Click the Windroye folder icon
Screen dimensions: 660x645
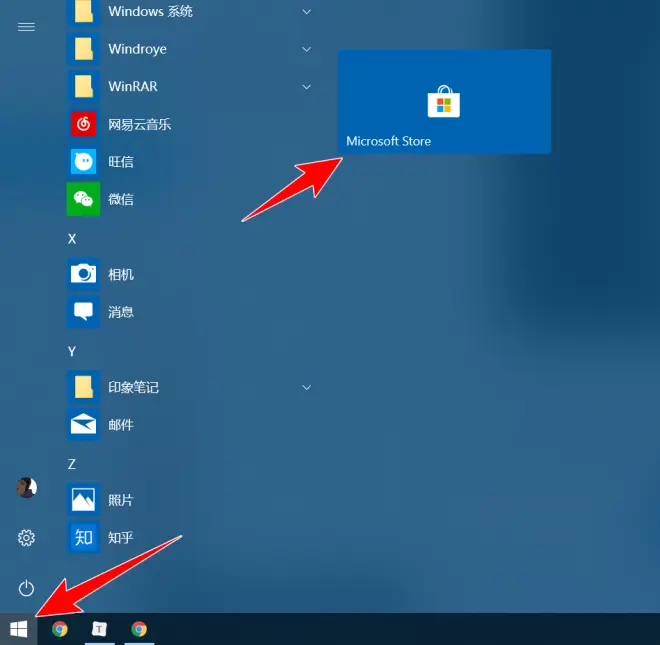83,49
